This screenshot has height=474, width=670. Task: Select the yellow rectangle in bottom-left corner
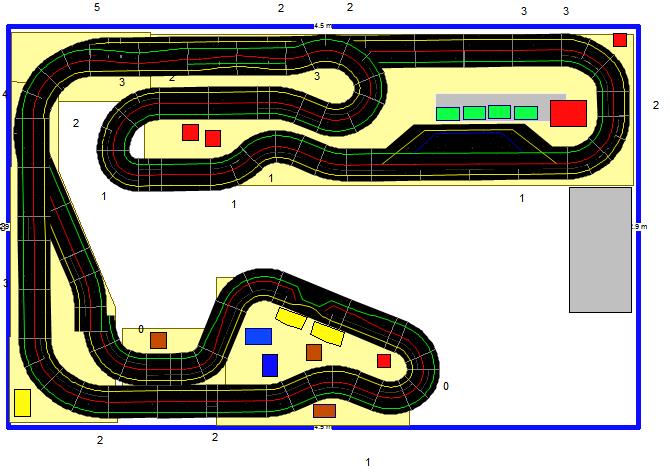[22, 403]
